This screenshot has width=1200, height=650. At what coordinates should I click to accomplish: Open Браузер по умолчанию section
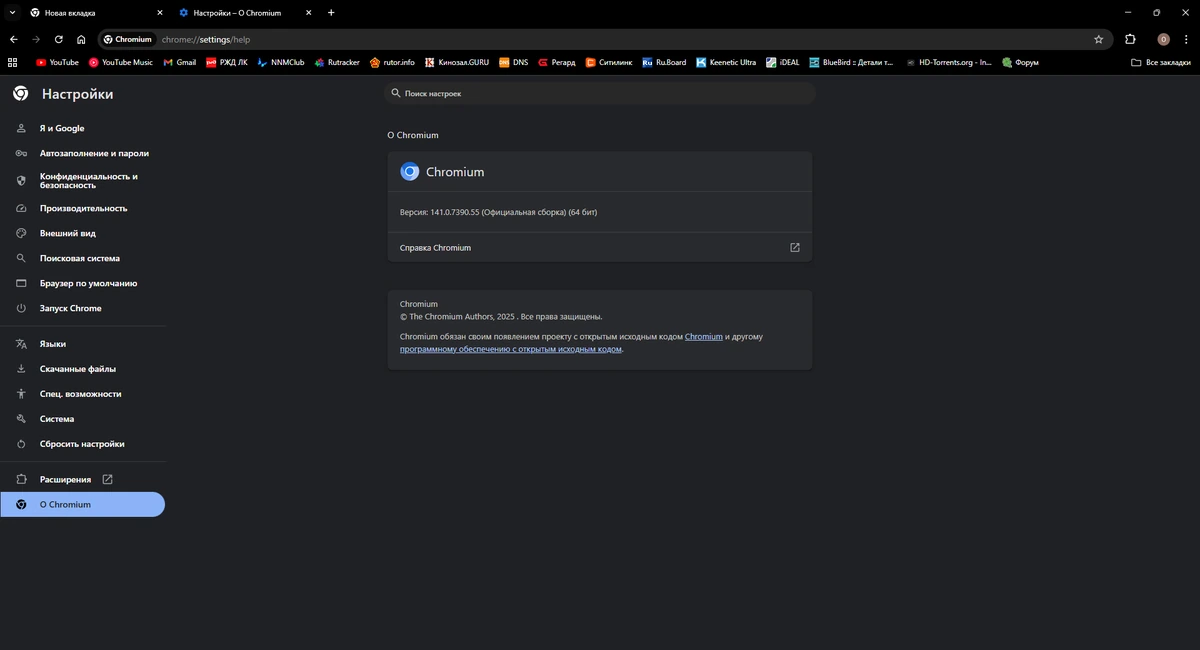[x=83, y=283]
